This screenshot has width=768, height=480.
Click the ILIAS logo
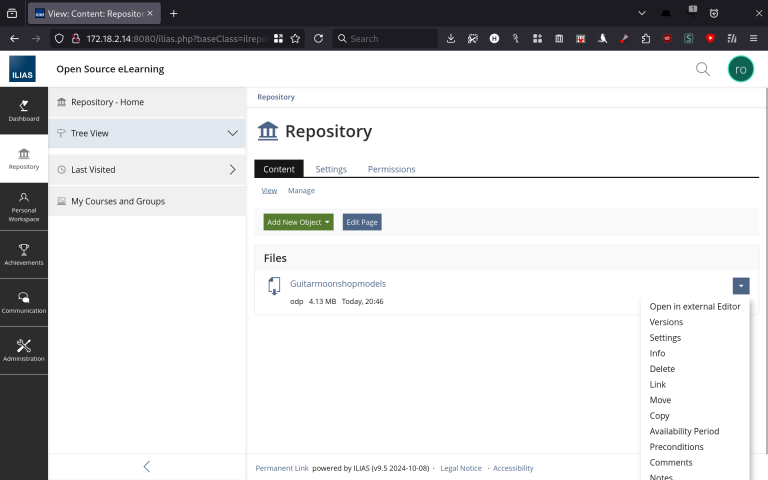point(23,69)
